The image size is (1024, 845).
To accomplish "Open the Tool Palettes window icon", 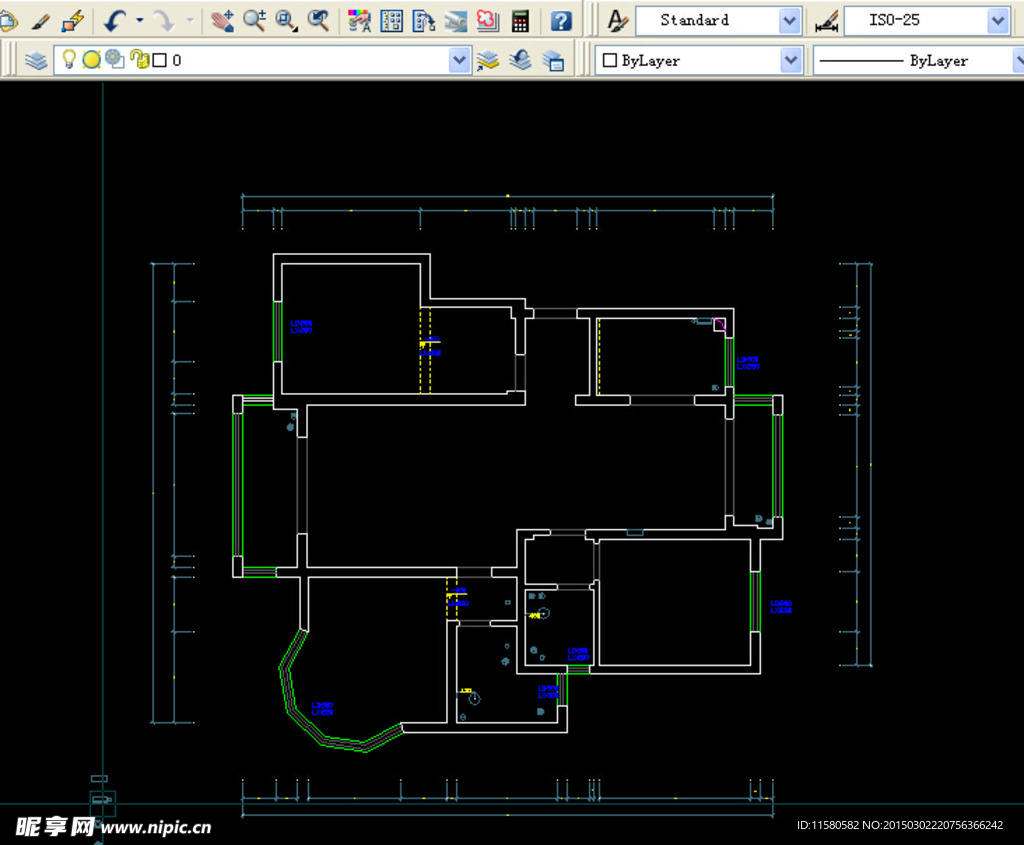I will (423, 22).
